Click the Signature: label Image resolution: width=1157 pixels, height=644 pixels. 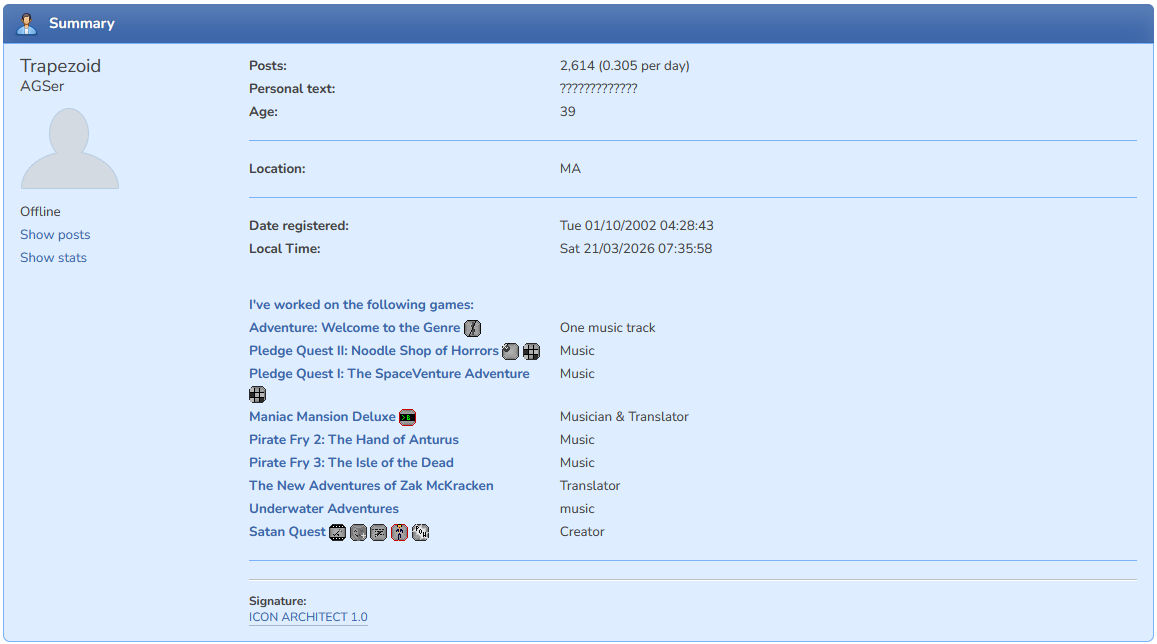point(277,601)
